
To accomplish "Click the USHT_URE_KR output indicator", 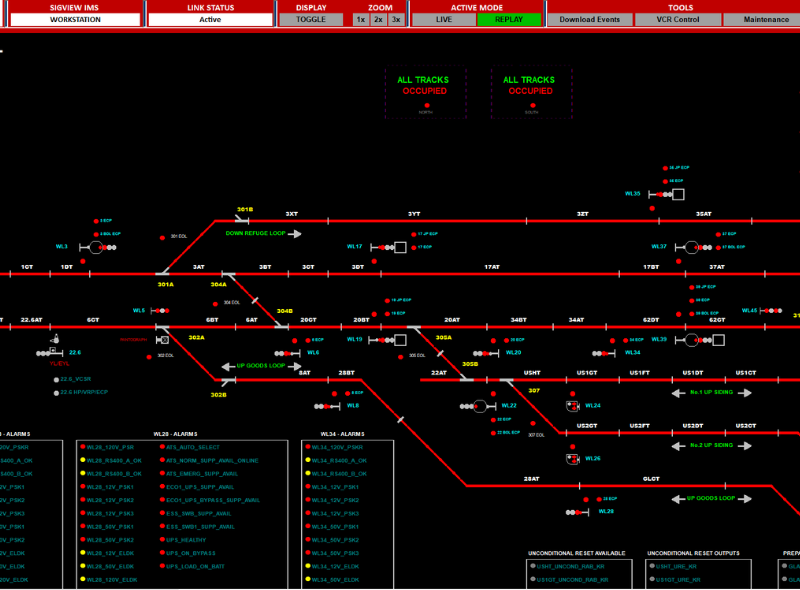I will pyautogui.click(x=652, y=566).
